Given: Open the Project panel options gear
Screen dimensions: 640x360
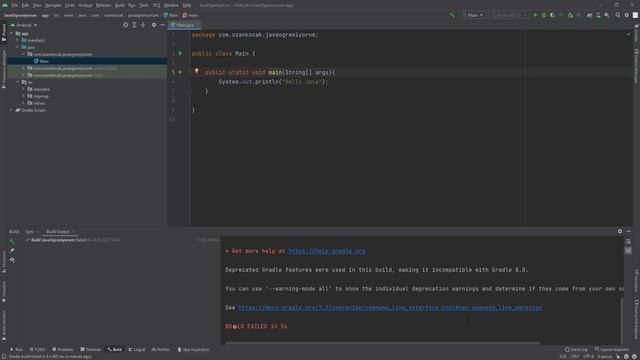Looking at the screenshot, I should pyautogui.click(x=153, y=25).
